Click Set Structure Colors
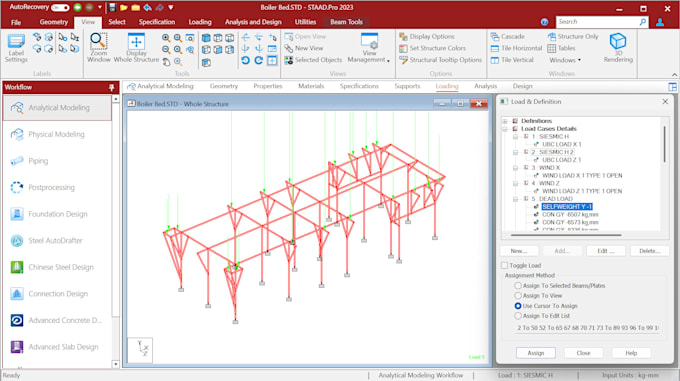The height and width of the screenshot is (381, 680). 432,48
